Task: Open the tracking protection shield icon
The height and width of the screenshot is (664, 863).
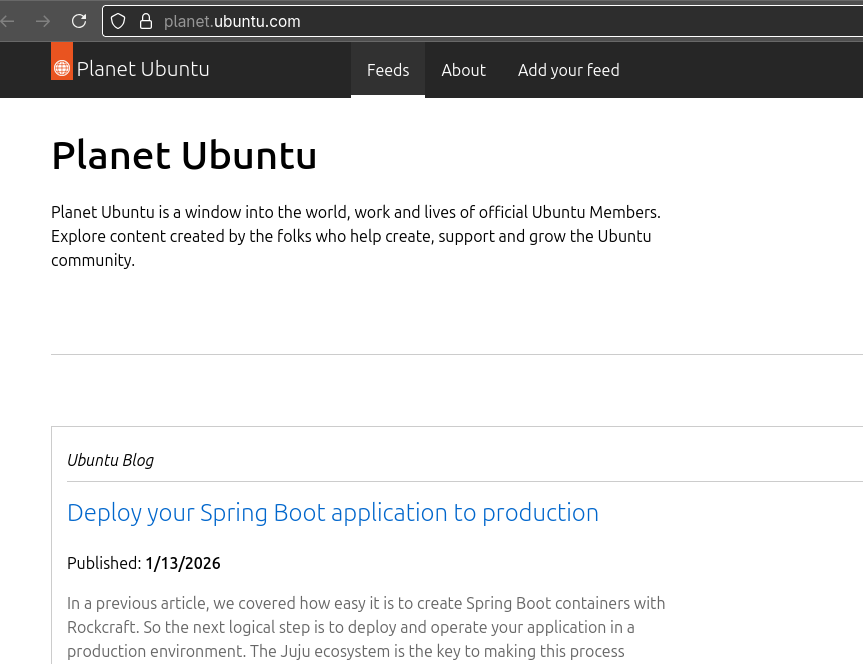Action: click(x=118, y=21)
